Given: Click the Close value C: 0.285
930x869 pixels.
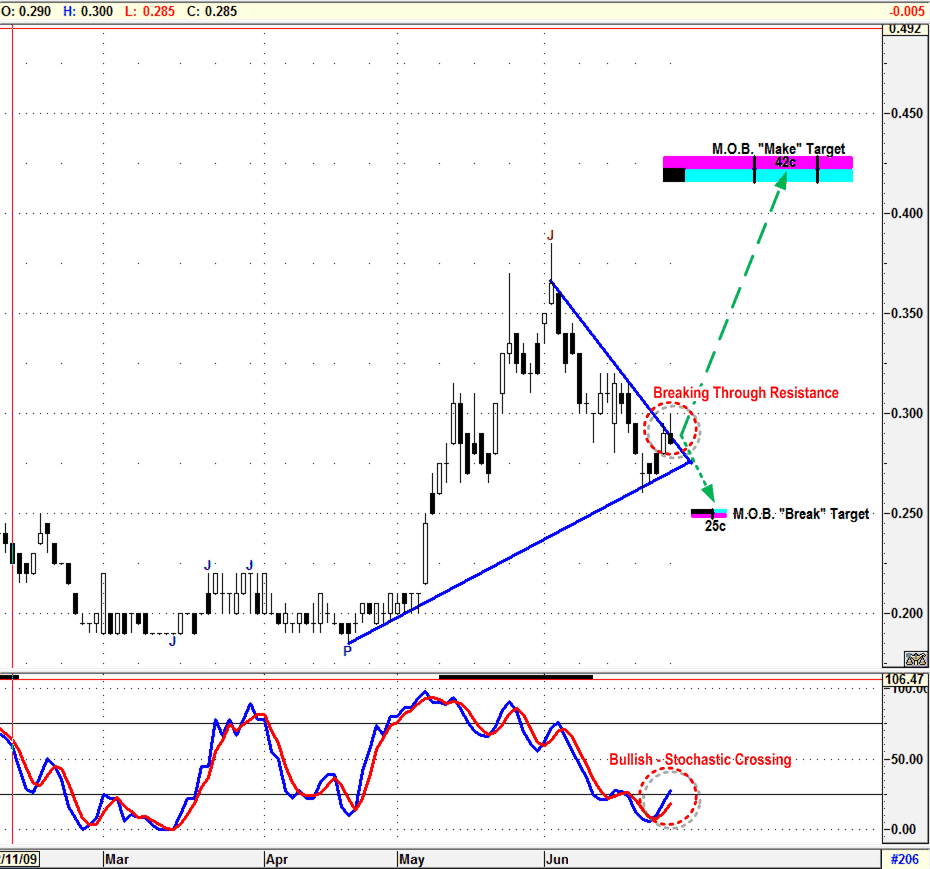Looking at the screenshot, I should tap(212, 11).
